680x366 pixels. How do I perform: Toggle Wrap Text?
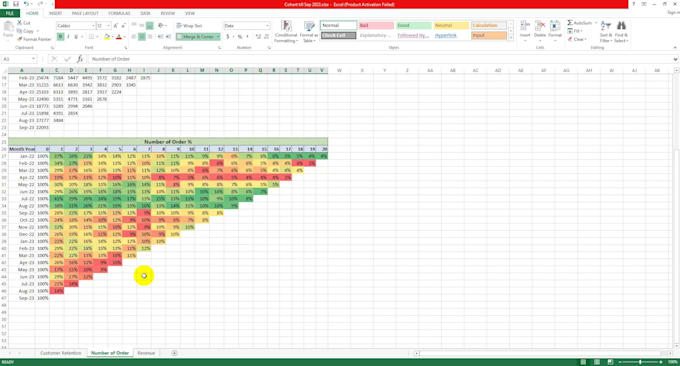[190, 26]
